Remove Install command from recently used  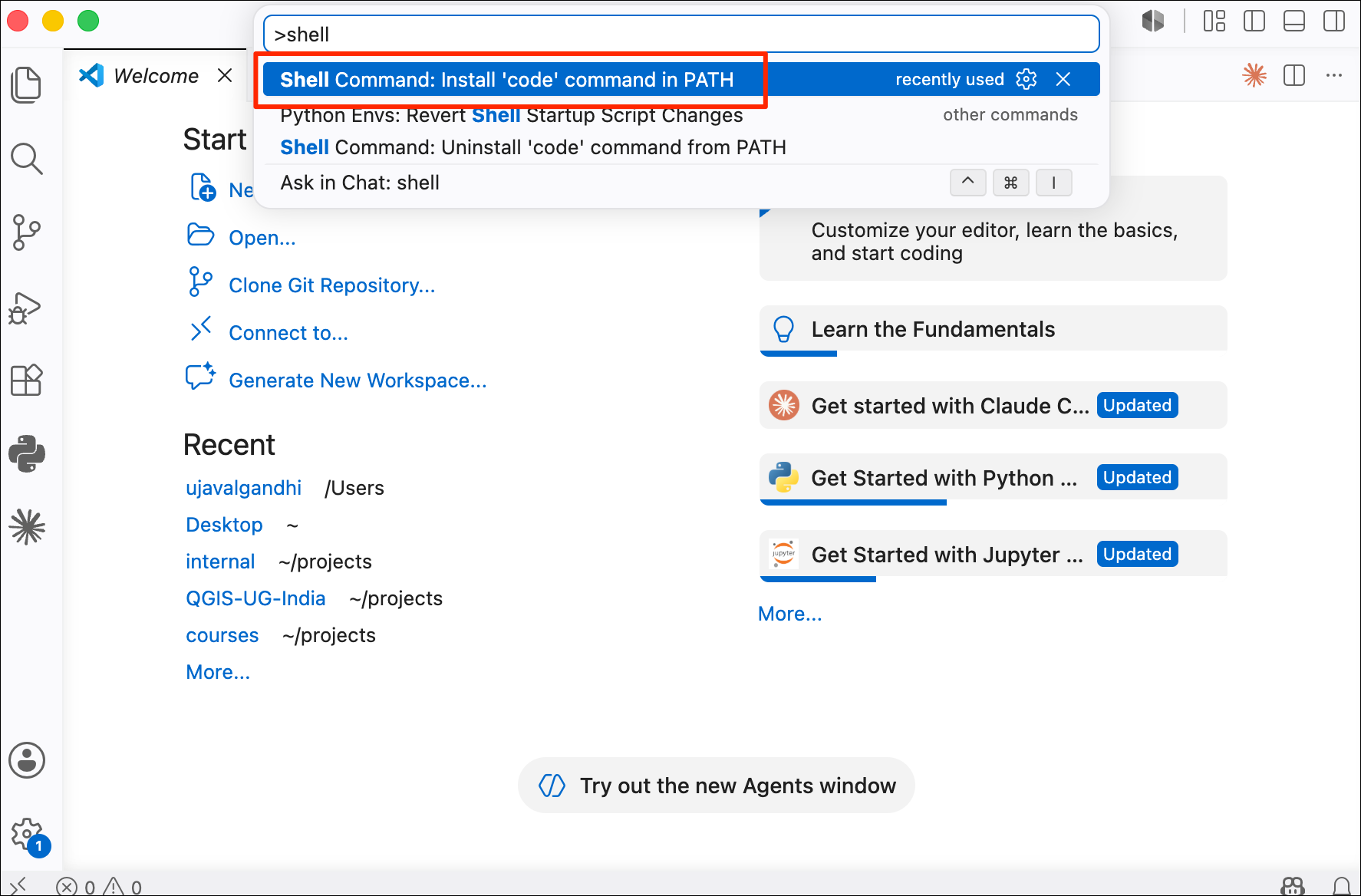point(1063,79)
